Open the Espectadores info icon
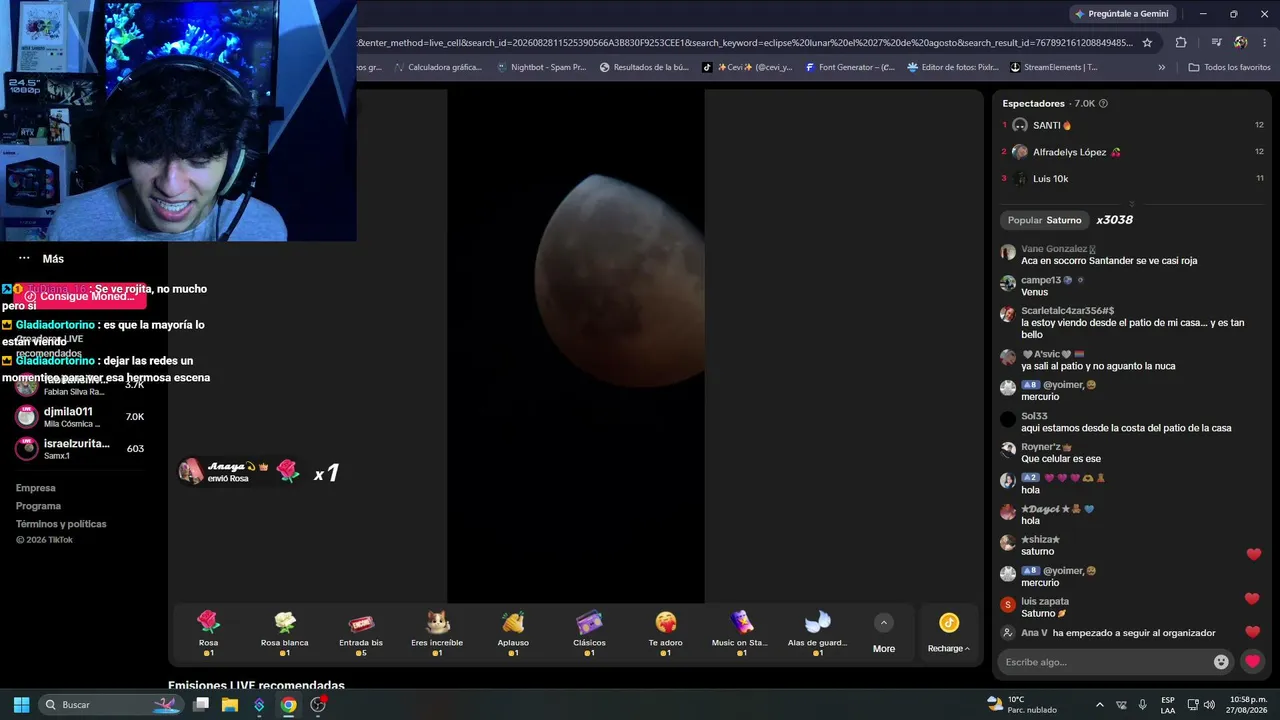The height and width of the screenshot is (720, 1280). click(1103, 103)
